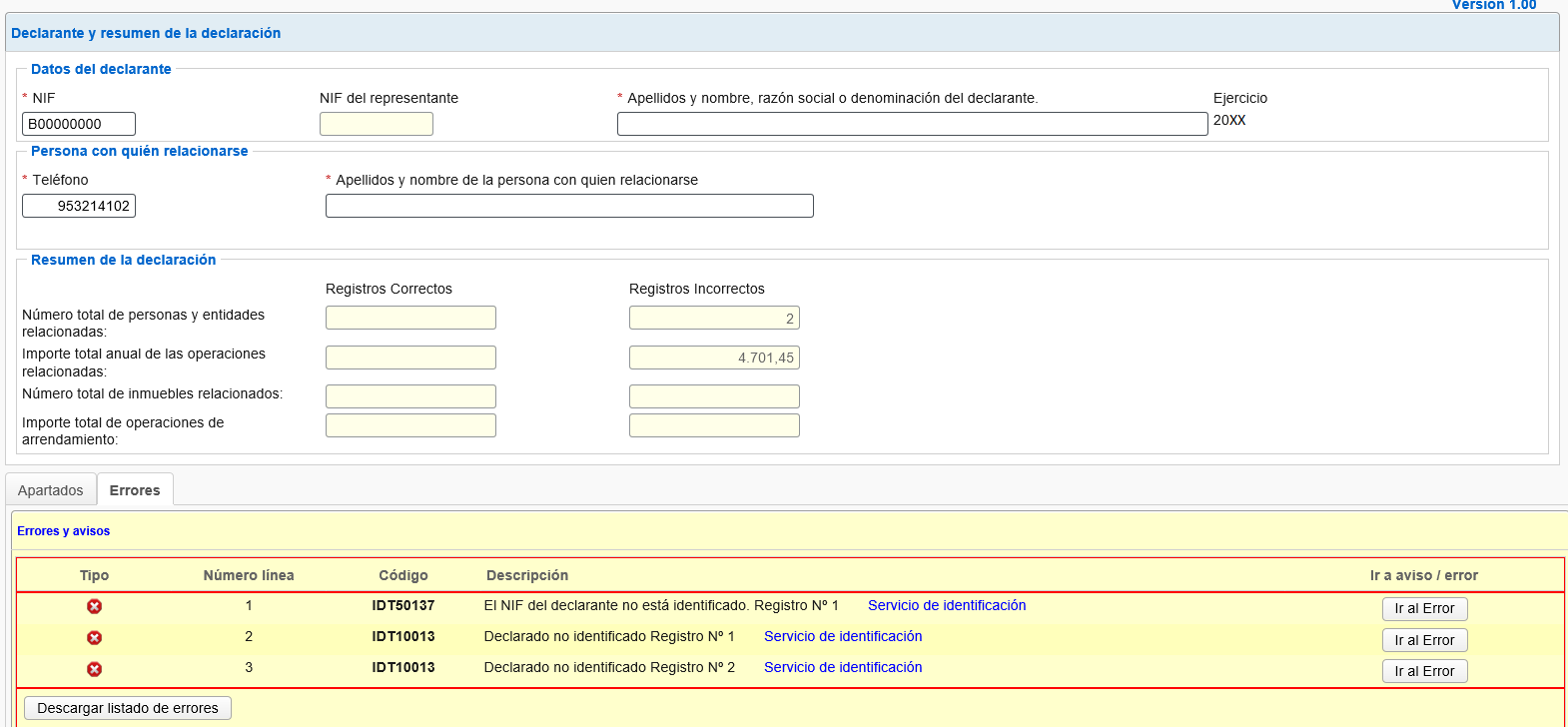Focus the NIF input field with B00000000
Screen dimensions: 1568x727
tap(79, 124)
